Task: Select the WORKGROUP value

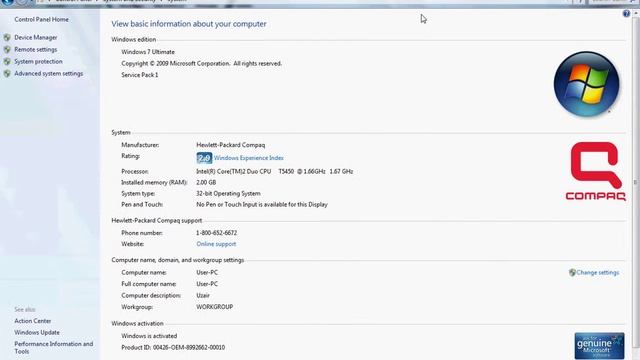Action: (x=215, y=307)
